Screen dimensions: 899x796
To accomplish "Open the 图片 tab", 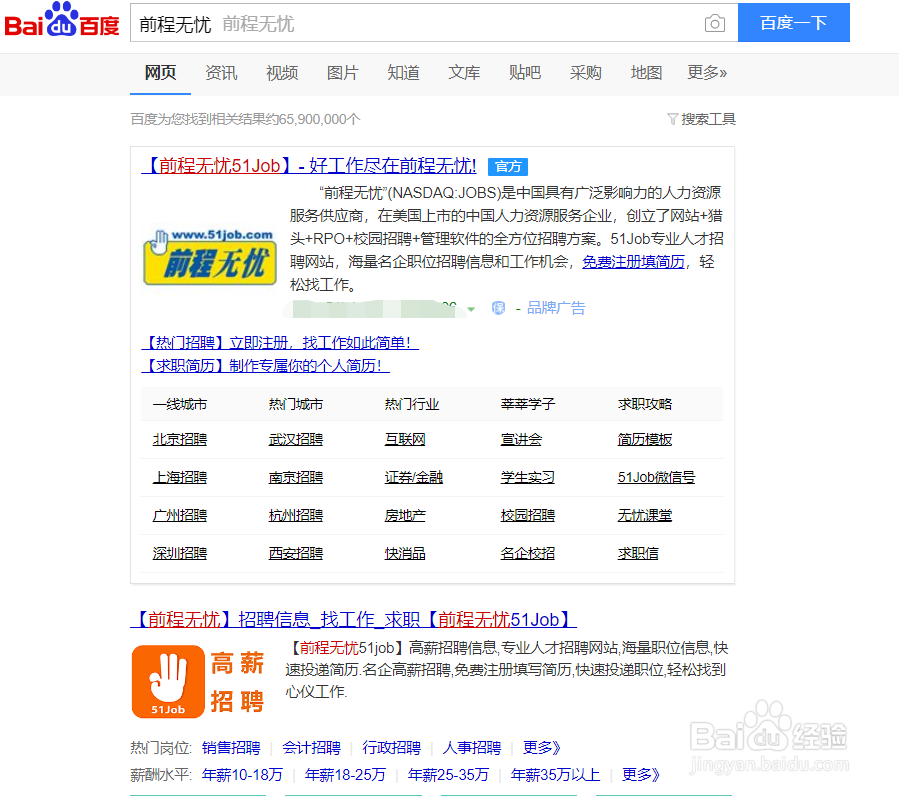I will 343,73.
